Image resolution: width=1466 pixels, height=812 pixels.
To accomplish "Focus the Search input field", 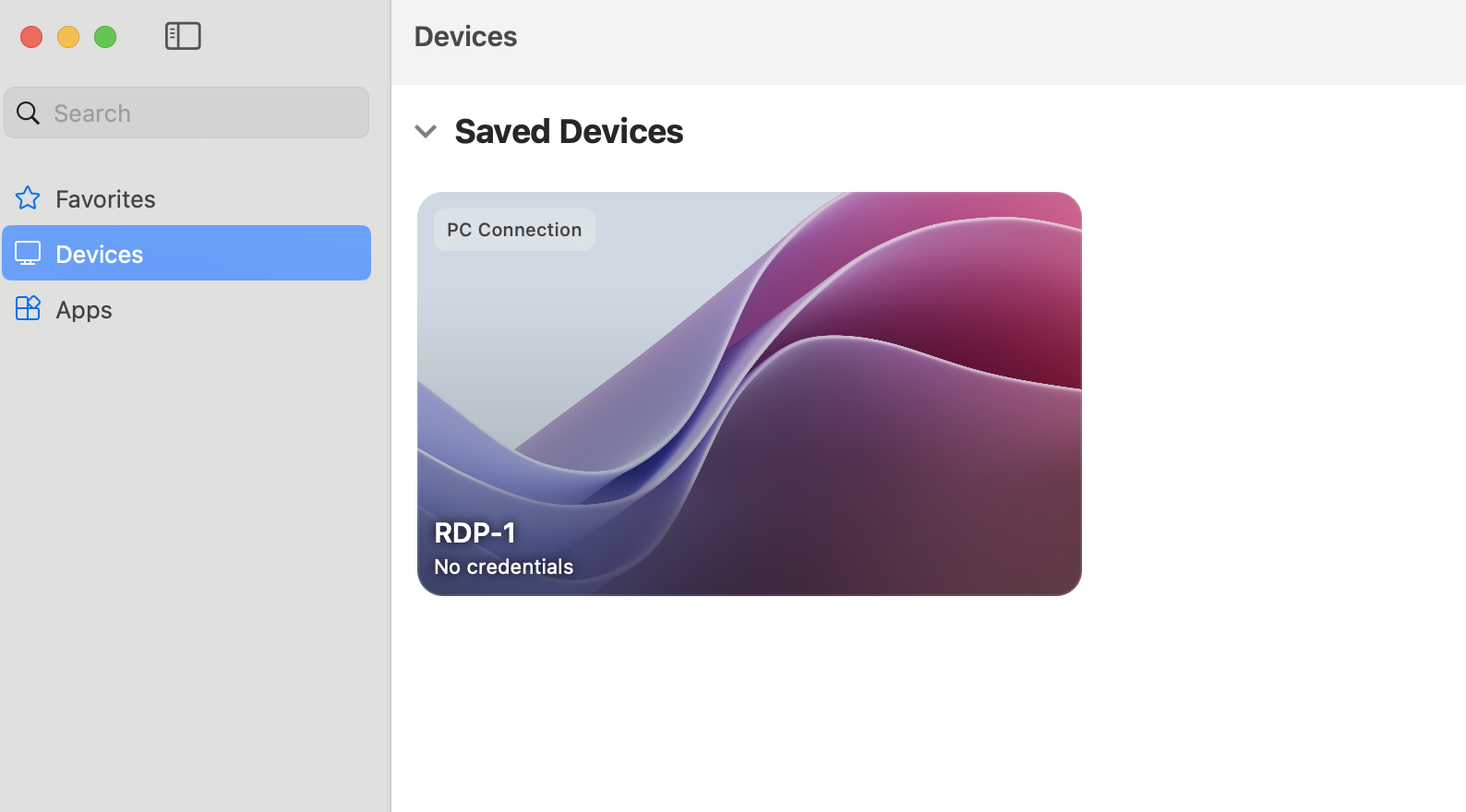I will (x=205, y=113).
